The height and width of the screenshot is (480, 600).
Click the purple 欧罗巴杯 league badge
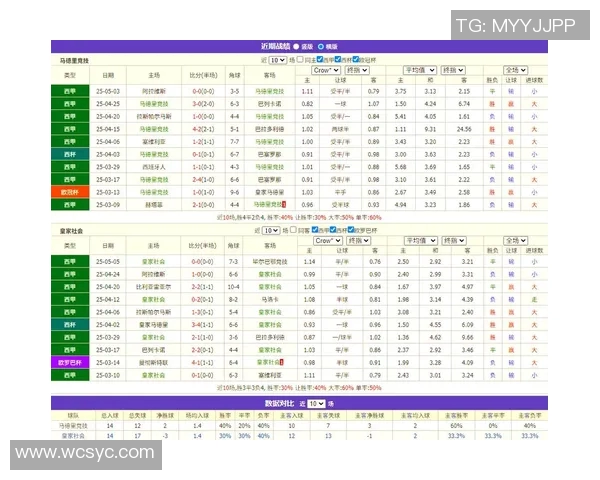coord(69,362)
